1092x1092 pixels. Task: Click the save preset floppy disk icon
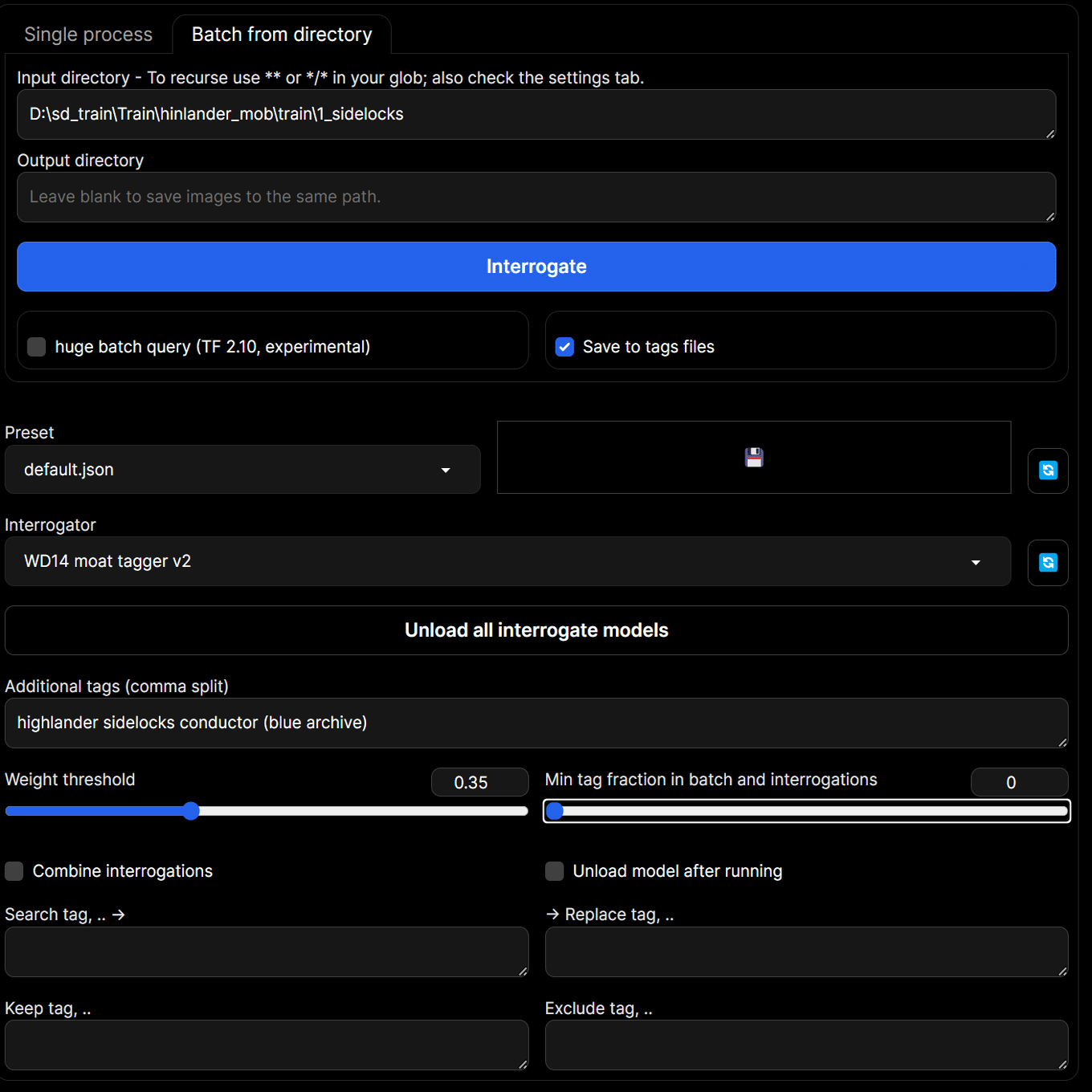pyautogui.click(x=754, y=457)
